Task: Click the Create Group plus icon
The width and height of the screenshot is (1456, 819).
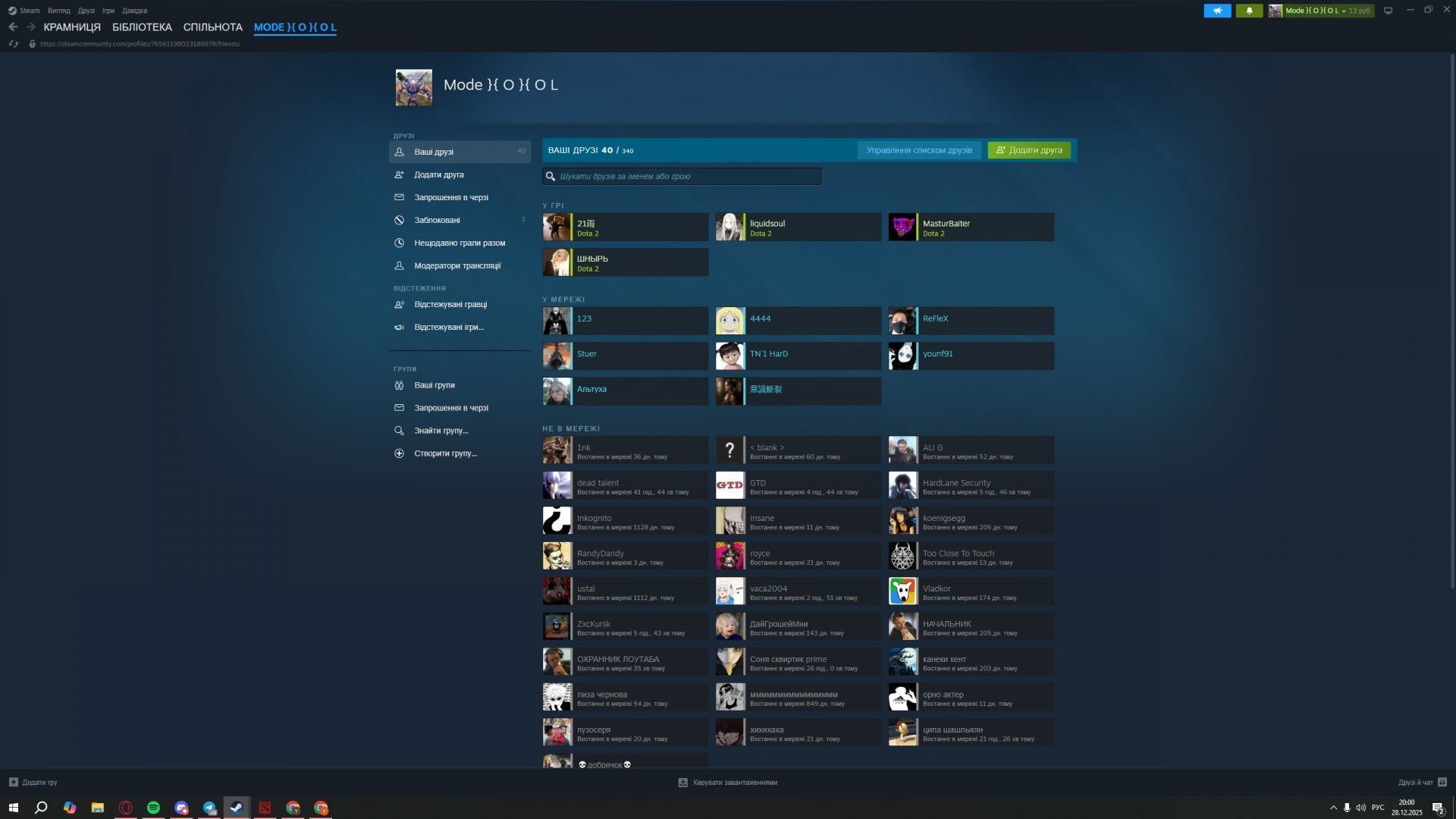Action: click(x=399, y=453)
